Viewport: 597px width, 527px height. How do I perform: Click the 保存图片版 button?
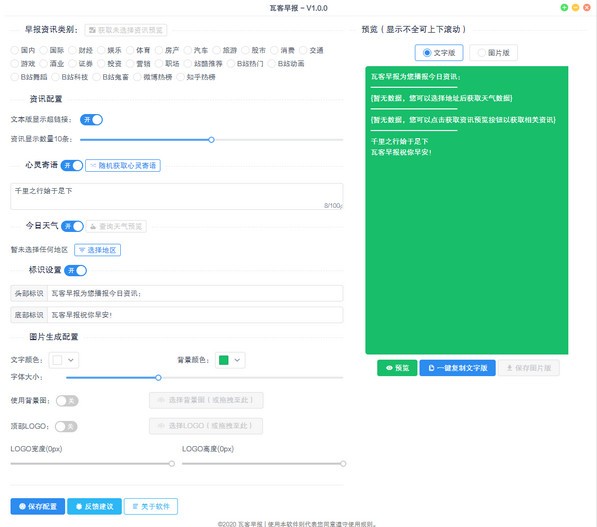tap(528, 368)
